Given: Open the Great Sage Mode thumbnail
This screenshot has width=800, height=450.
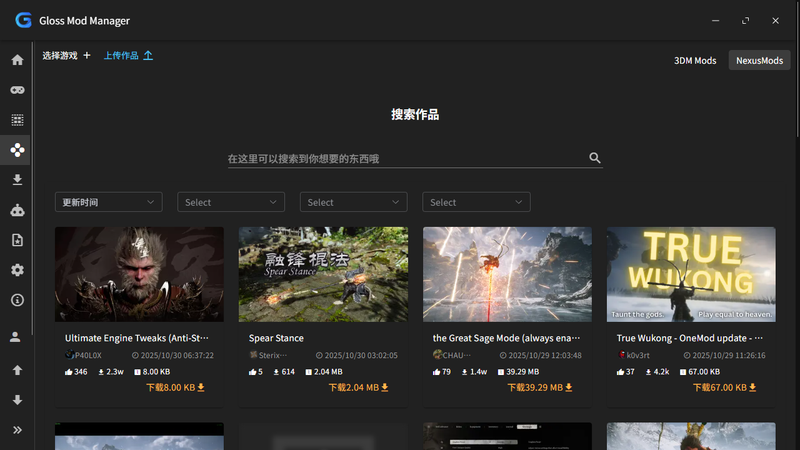Looking at the screenshot, I should (x=507, y=274).
